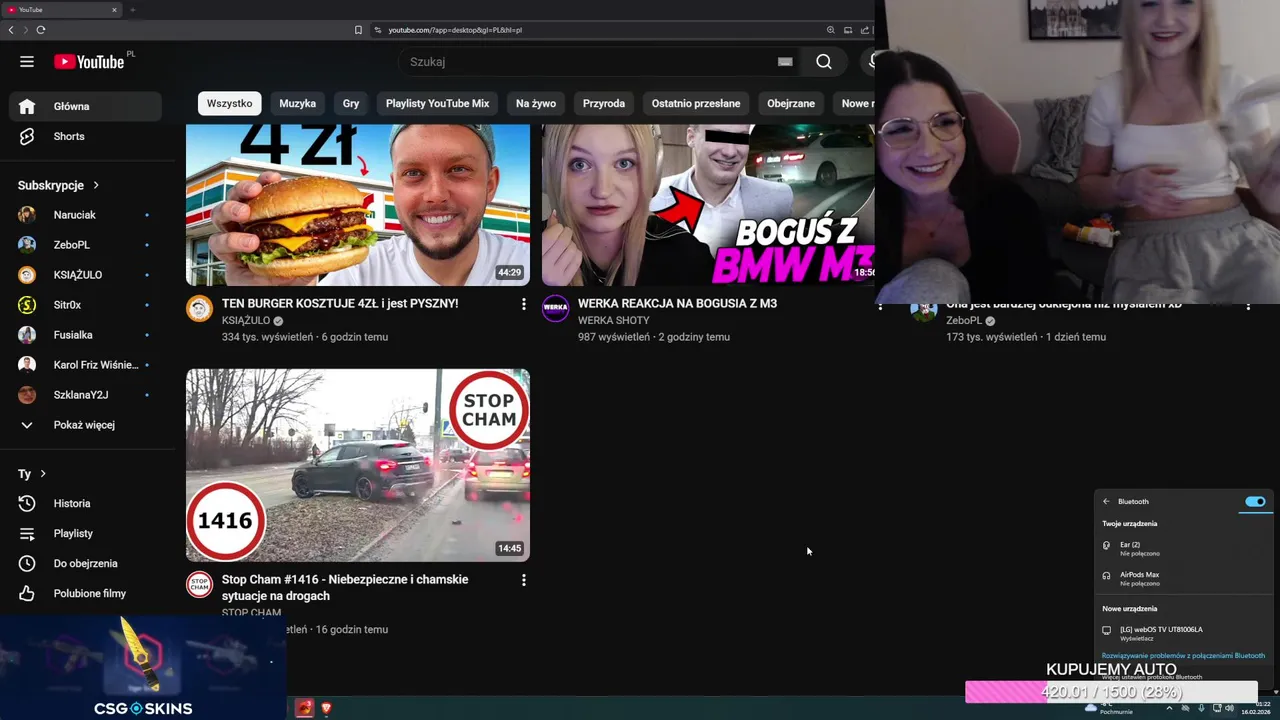Reload the page with the refresh icon
The image size is (1280, 720).
point(41,30)
